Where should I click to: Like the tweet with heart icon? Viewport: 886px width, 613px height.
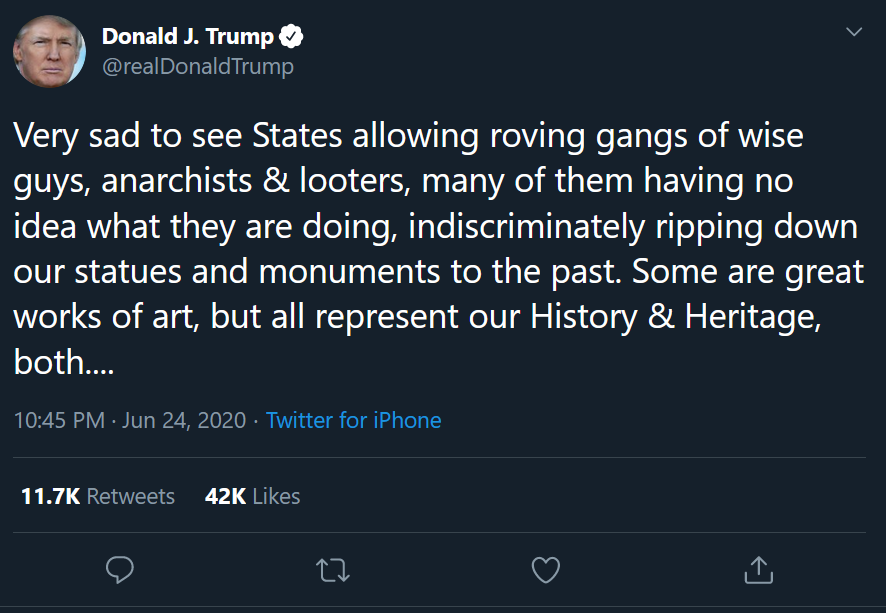tap(545, 570)
